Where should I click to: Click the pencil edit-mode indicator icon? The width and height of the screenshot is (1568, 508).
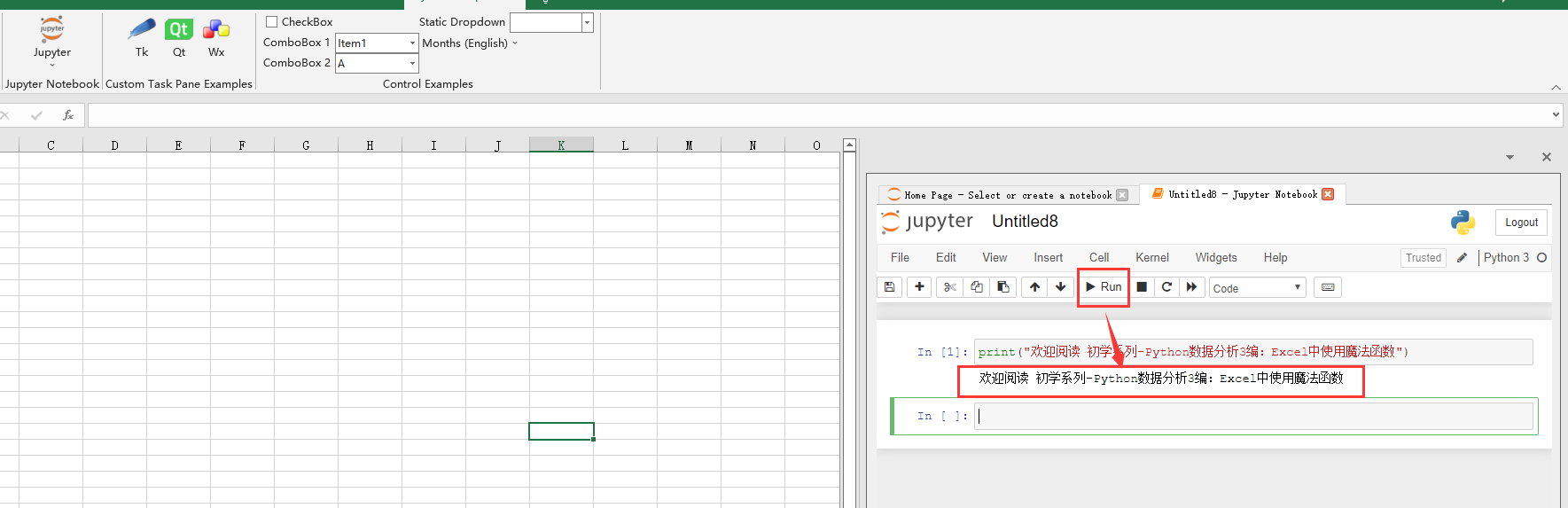1462,258
